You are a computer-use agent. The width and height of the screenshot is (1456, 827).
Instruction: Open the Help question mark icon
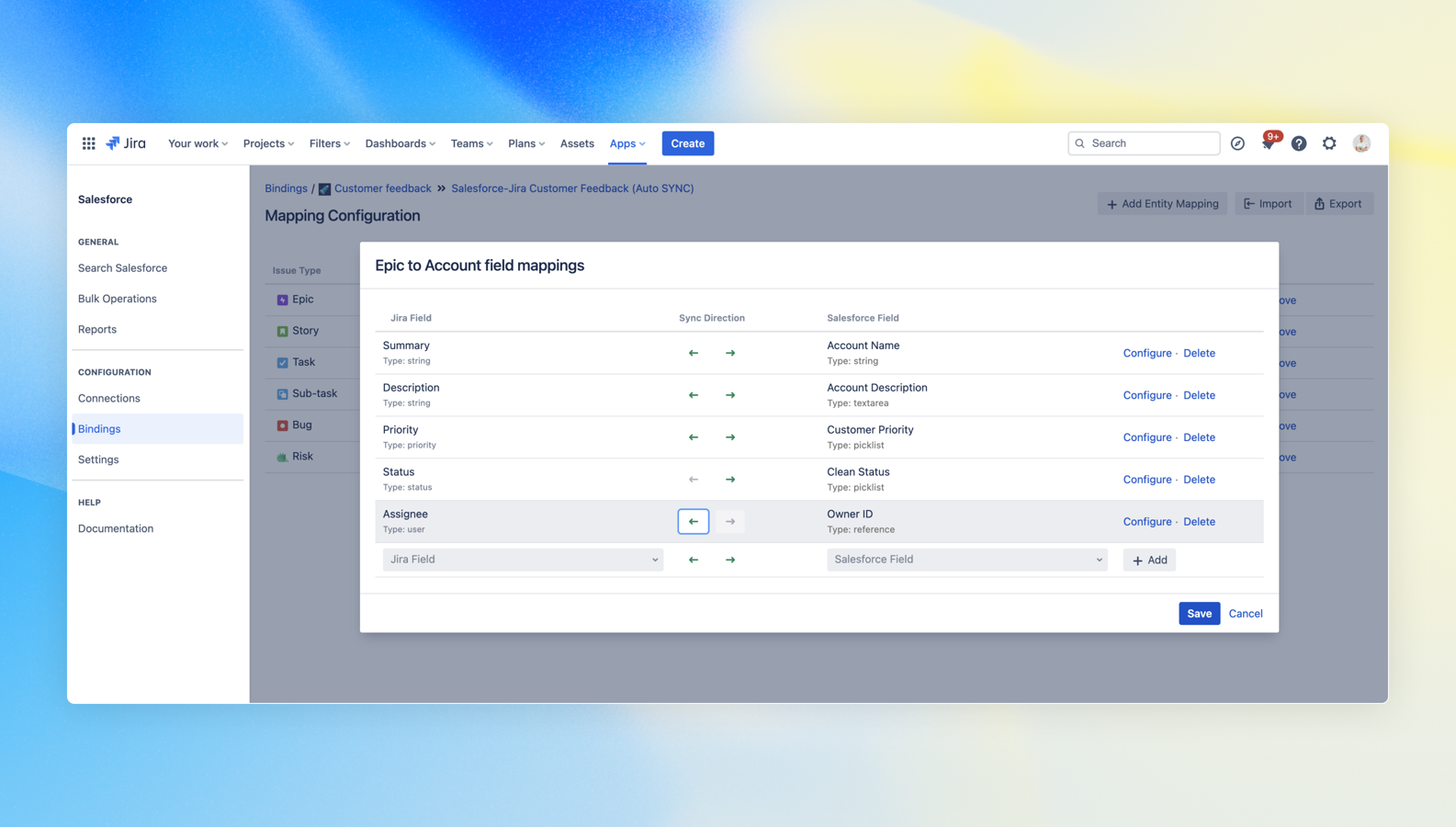click(1298, 143)
